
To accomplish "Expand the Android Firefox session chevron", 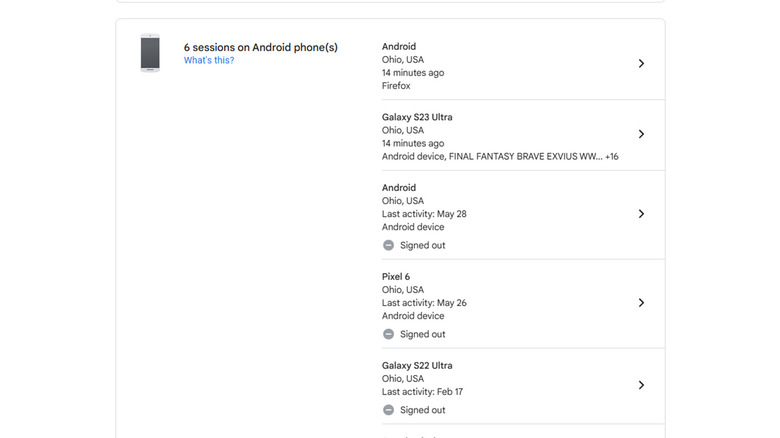I will [x=641, y=64].
